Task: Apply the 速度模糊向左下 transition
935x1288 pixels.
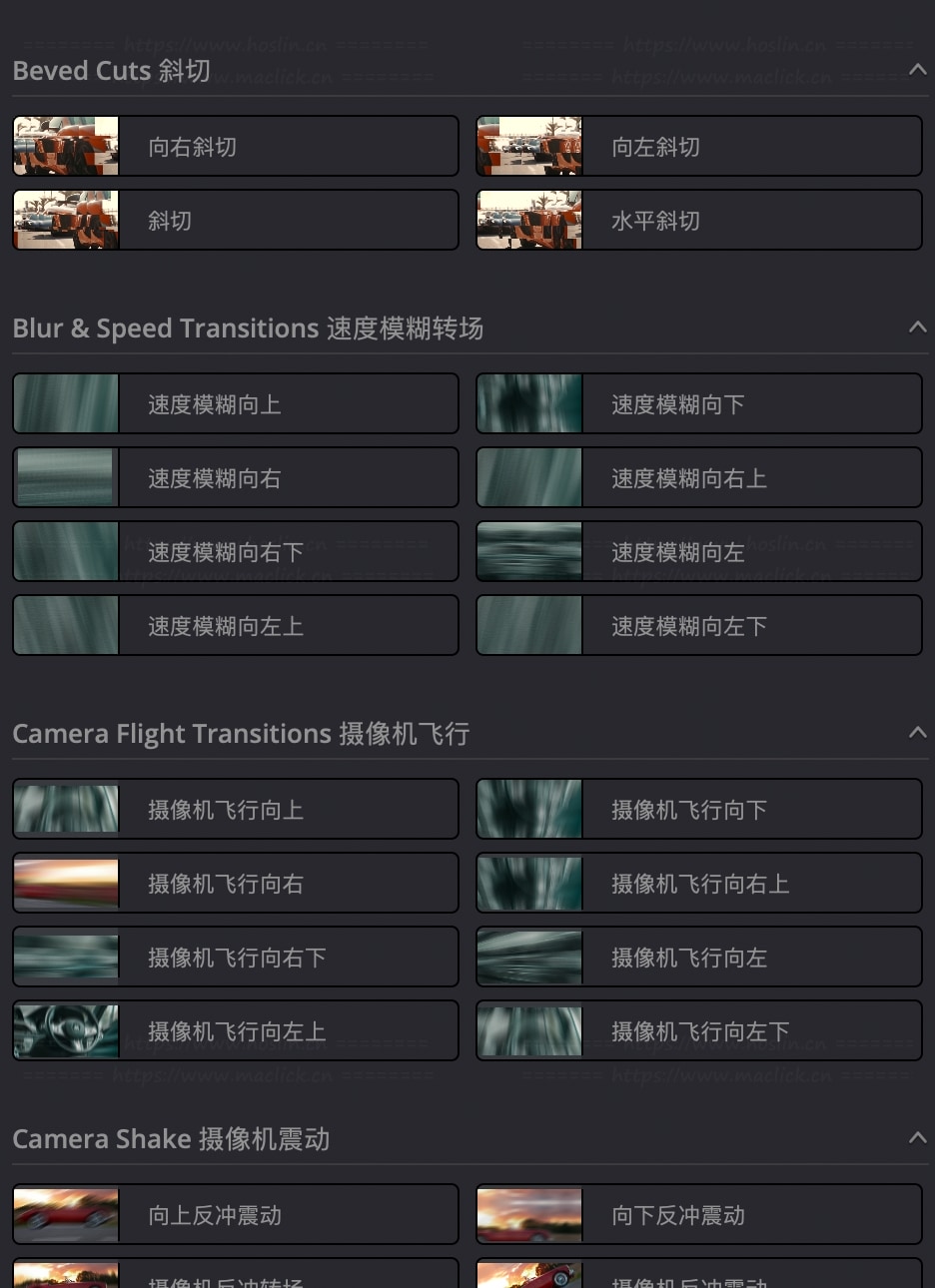Action: click(699, 625)
